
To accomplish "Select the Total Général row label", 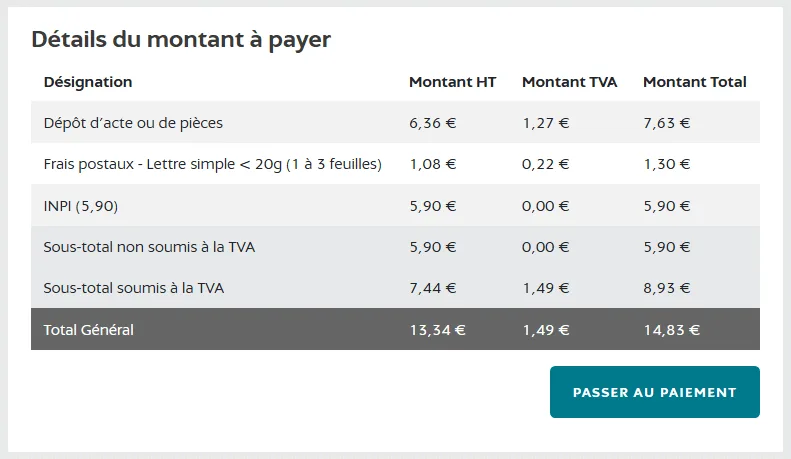I will coord(89,329).
